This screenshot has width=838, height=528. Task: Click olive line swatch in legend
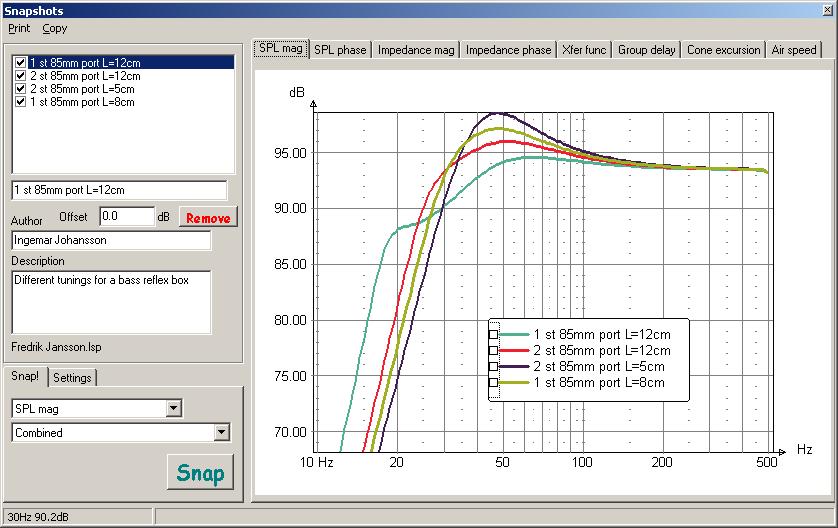pyautogui.click(x=514, y=383)
